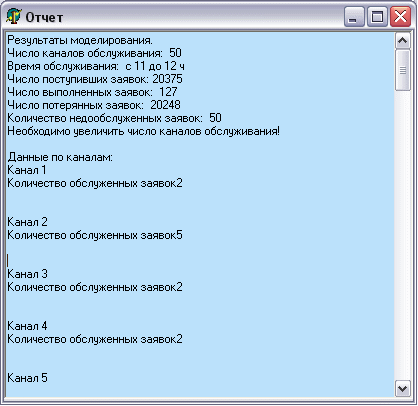418x406 pixels.
Task: Click on 'Количество недообслуженных заявок: 50' line
Action: 114,118
